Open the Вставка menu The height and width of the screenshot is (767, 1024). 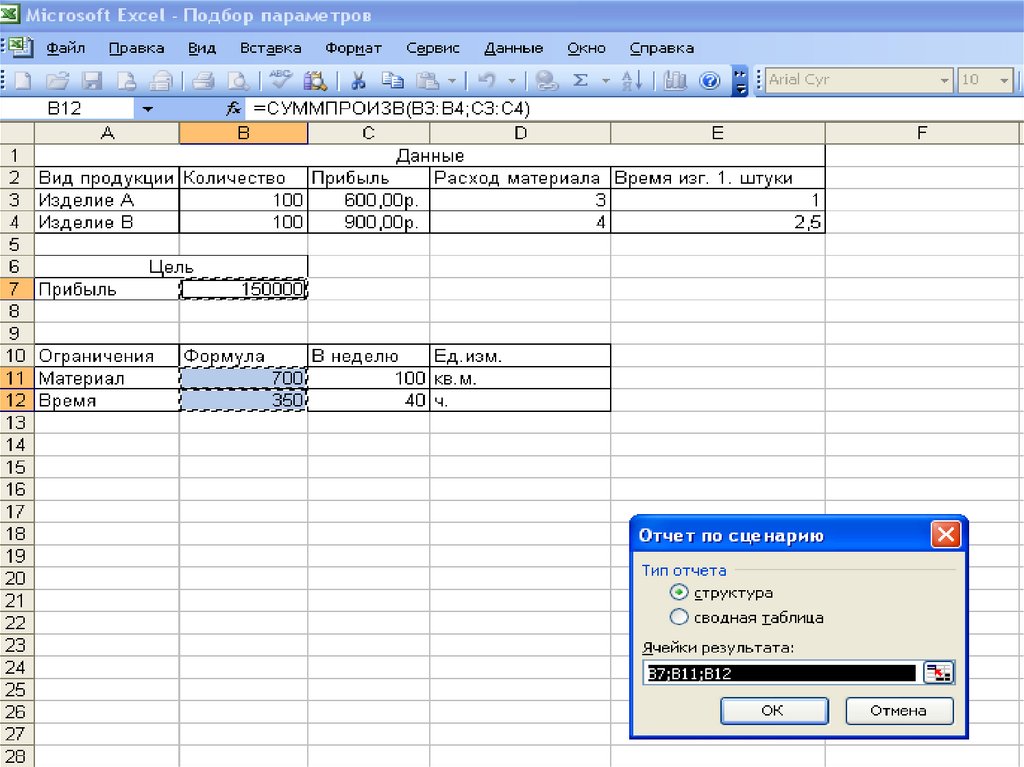270,48
